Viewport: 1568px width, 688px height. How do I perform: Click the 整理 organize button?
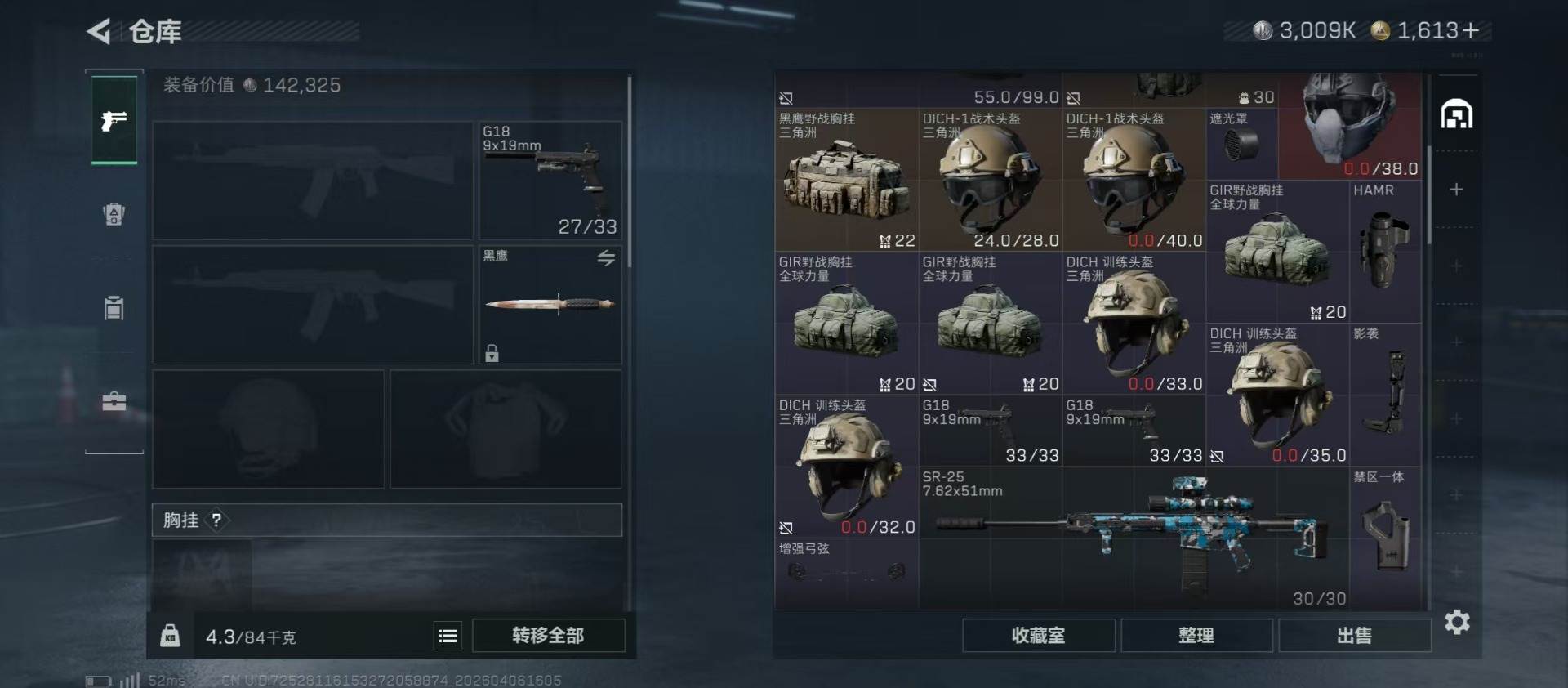tap(1196, 635)
